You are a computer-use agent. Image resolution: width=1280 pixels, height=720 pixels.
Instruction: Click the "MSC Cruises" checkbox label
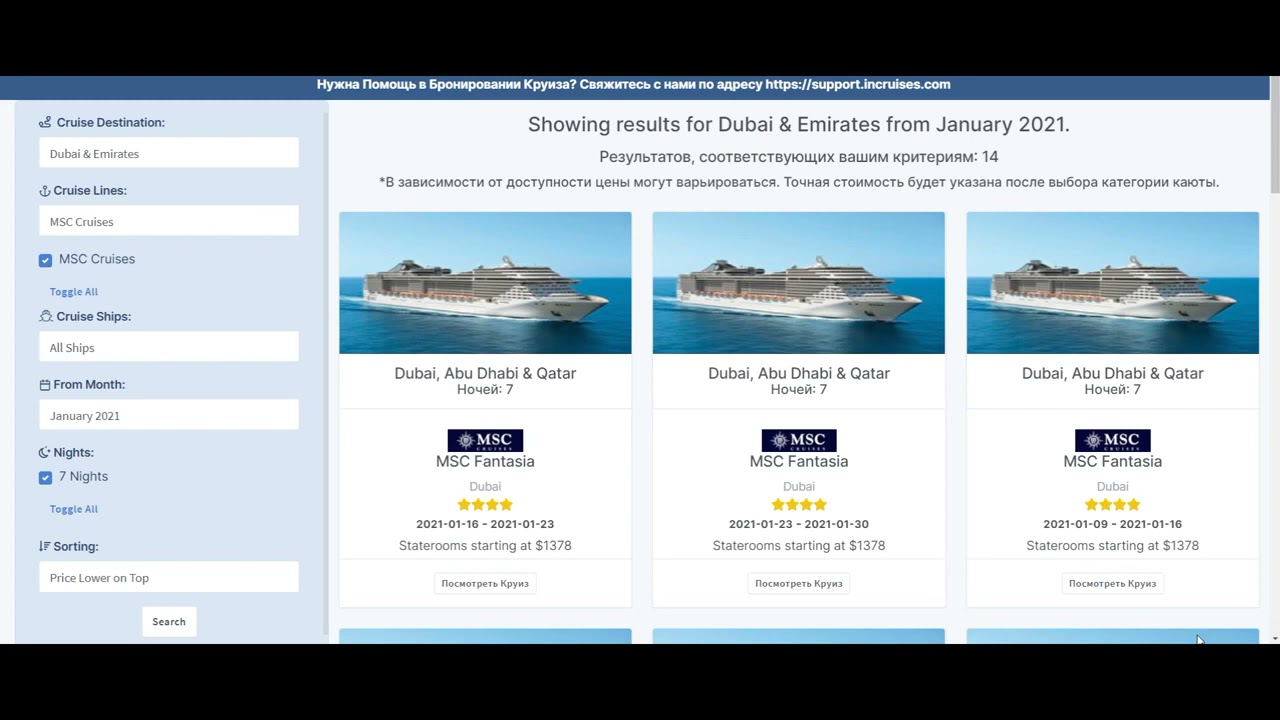click(97, 259)
